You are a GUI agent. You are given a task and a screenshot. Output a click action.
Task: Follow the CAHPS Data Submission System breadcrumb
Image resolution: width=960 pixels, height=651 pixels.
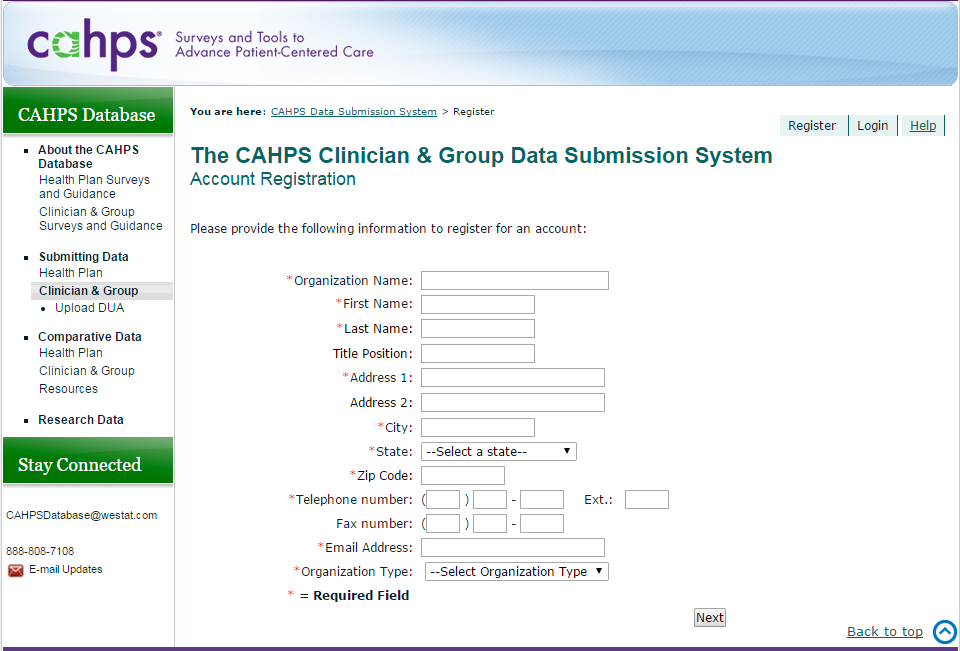click(354, 112)
